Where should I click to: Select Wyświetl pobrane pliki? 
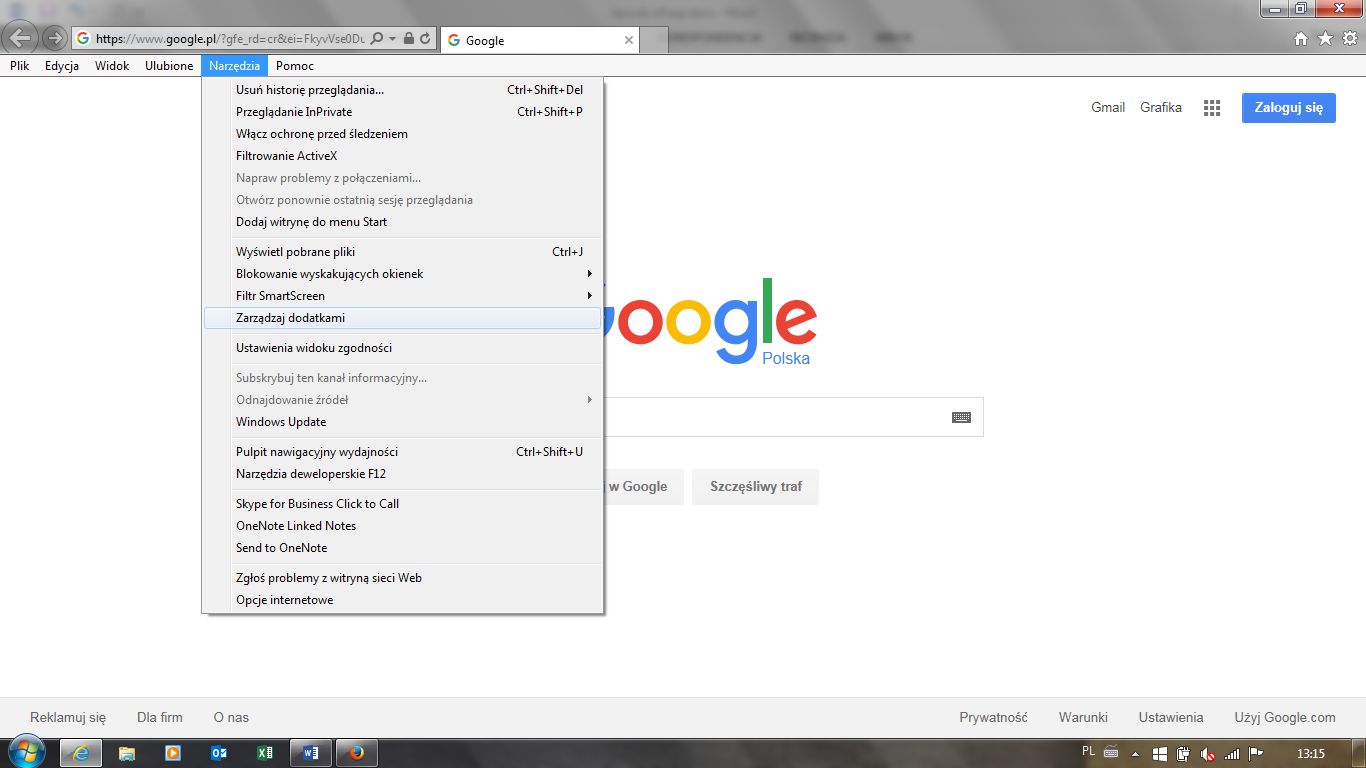tap(402, 252)
